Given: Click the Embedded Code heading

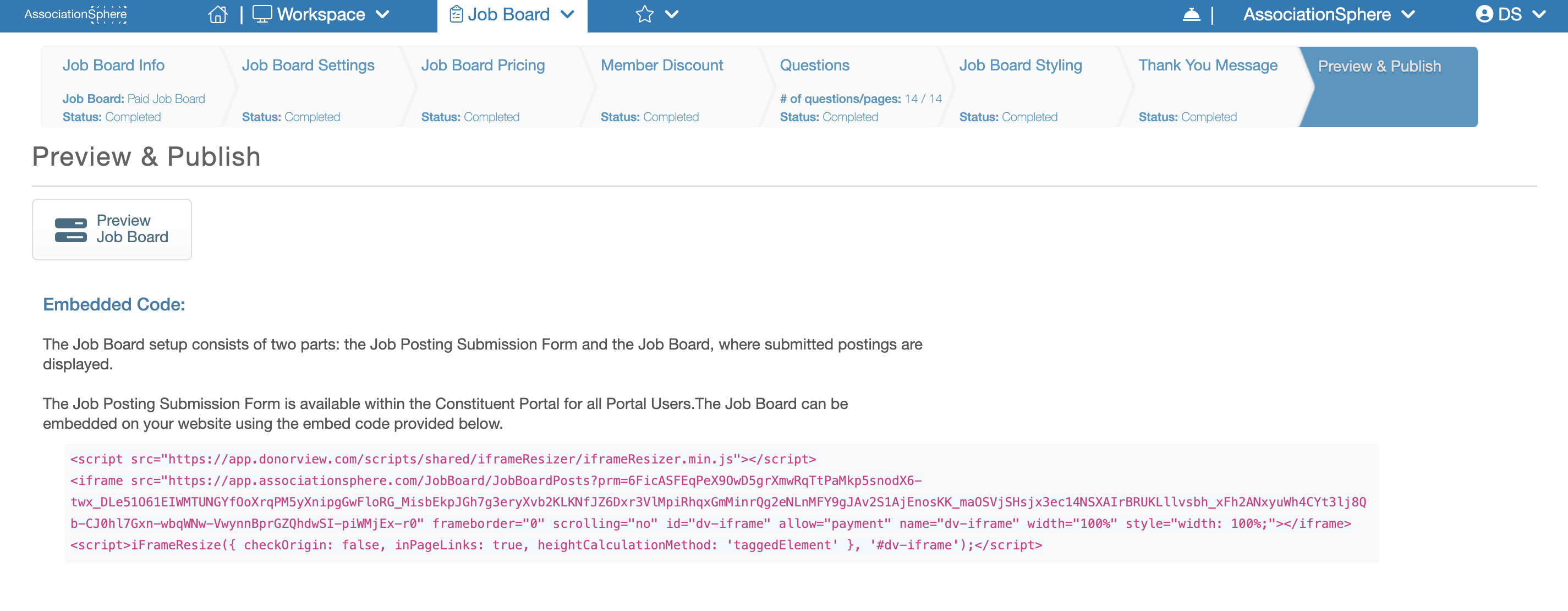Looking at the screenshot, I should click(x=114, y=304).
